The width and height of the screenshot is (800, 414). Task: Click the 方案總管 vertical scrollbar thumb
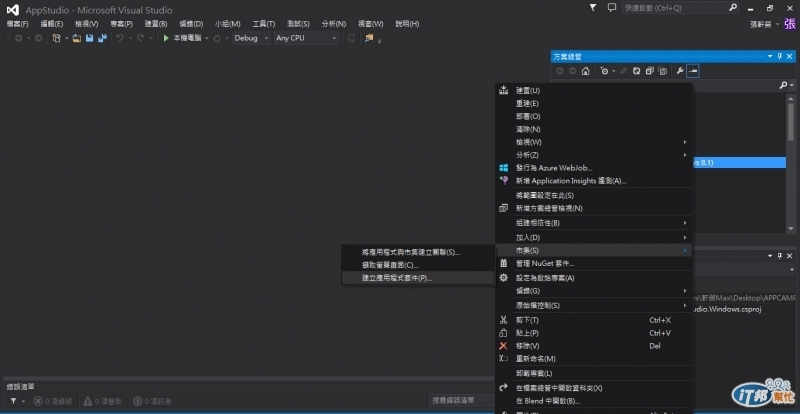791,122
